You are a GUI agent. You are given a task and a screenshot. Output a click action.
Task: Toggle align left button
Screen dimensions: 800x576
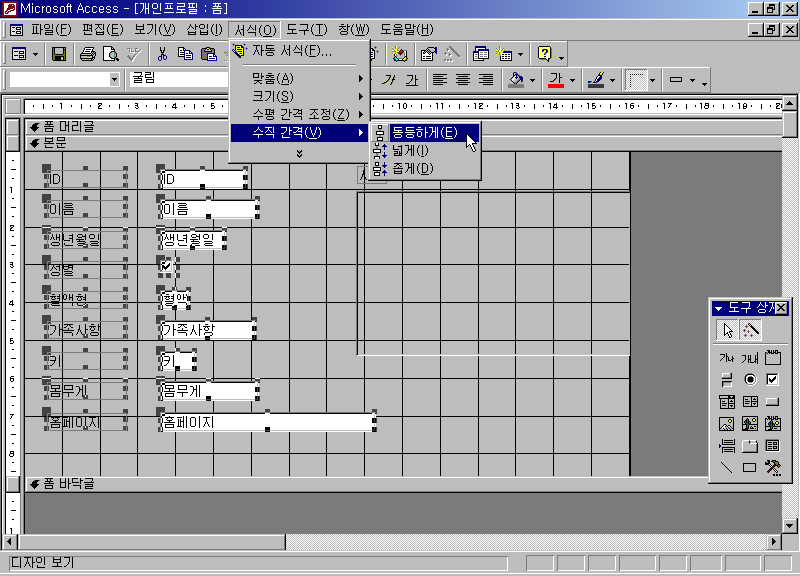click(440, 80)
